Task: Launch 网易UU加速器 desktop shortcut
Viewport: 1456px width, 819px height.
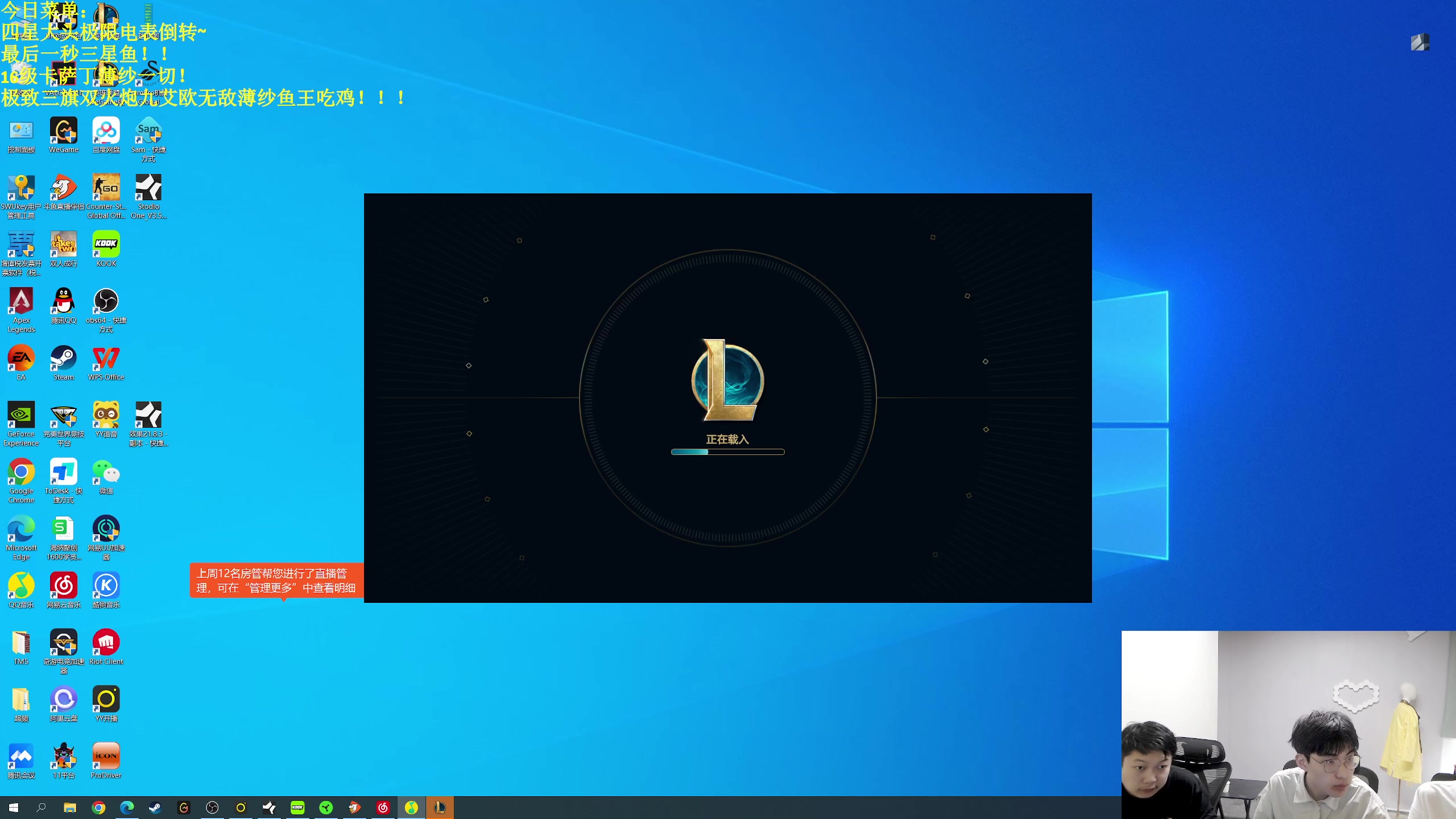Action: pos(106,538)
